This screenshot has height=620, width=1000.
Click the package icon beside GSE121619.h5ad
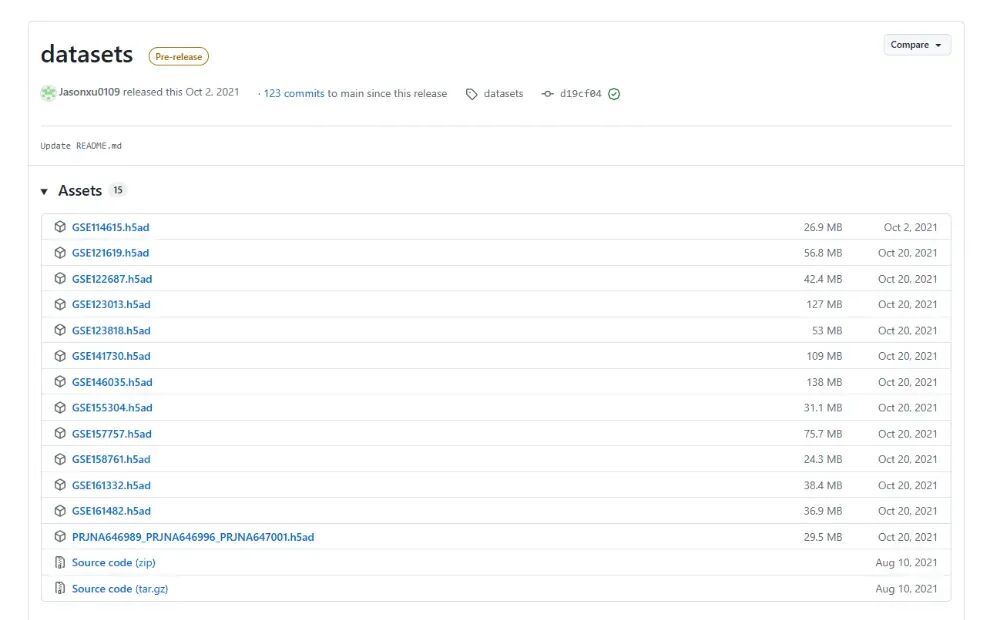point(60,253)
